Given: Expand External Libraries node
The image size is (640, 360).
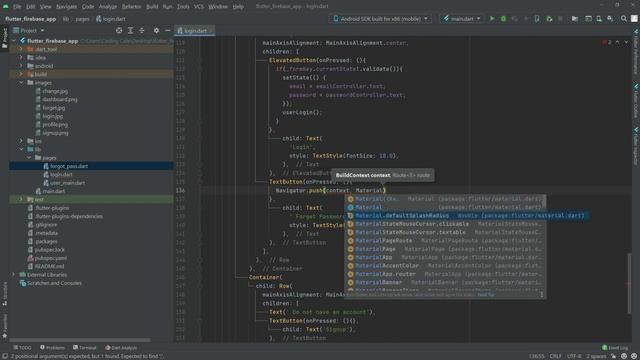Looking at the screenshot, I should (14, 275).
